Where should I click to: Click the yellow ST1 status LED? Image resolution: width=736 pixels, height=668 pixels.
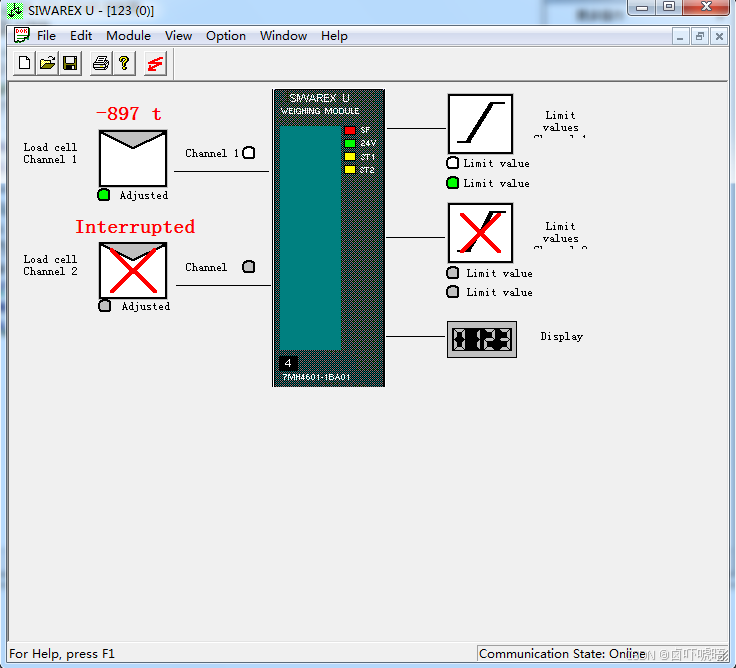tap(350, 156)
